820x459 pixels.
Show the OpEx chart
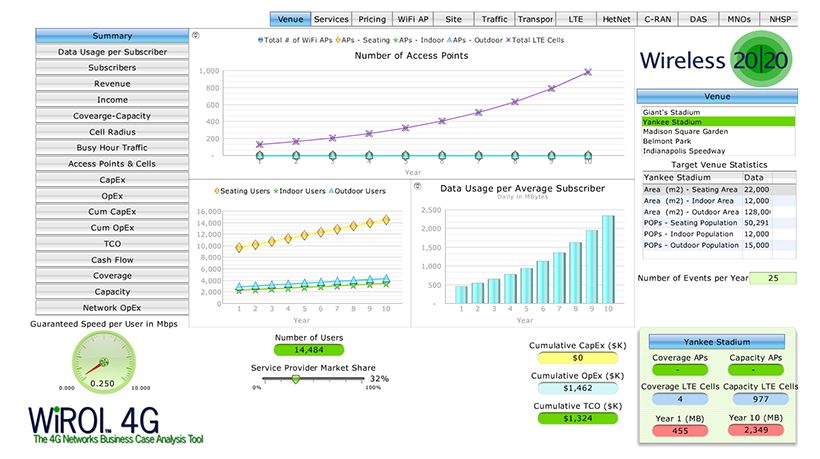tap(112, 196)
